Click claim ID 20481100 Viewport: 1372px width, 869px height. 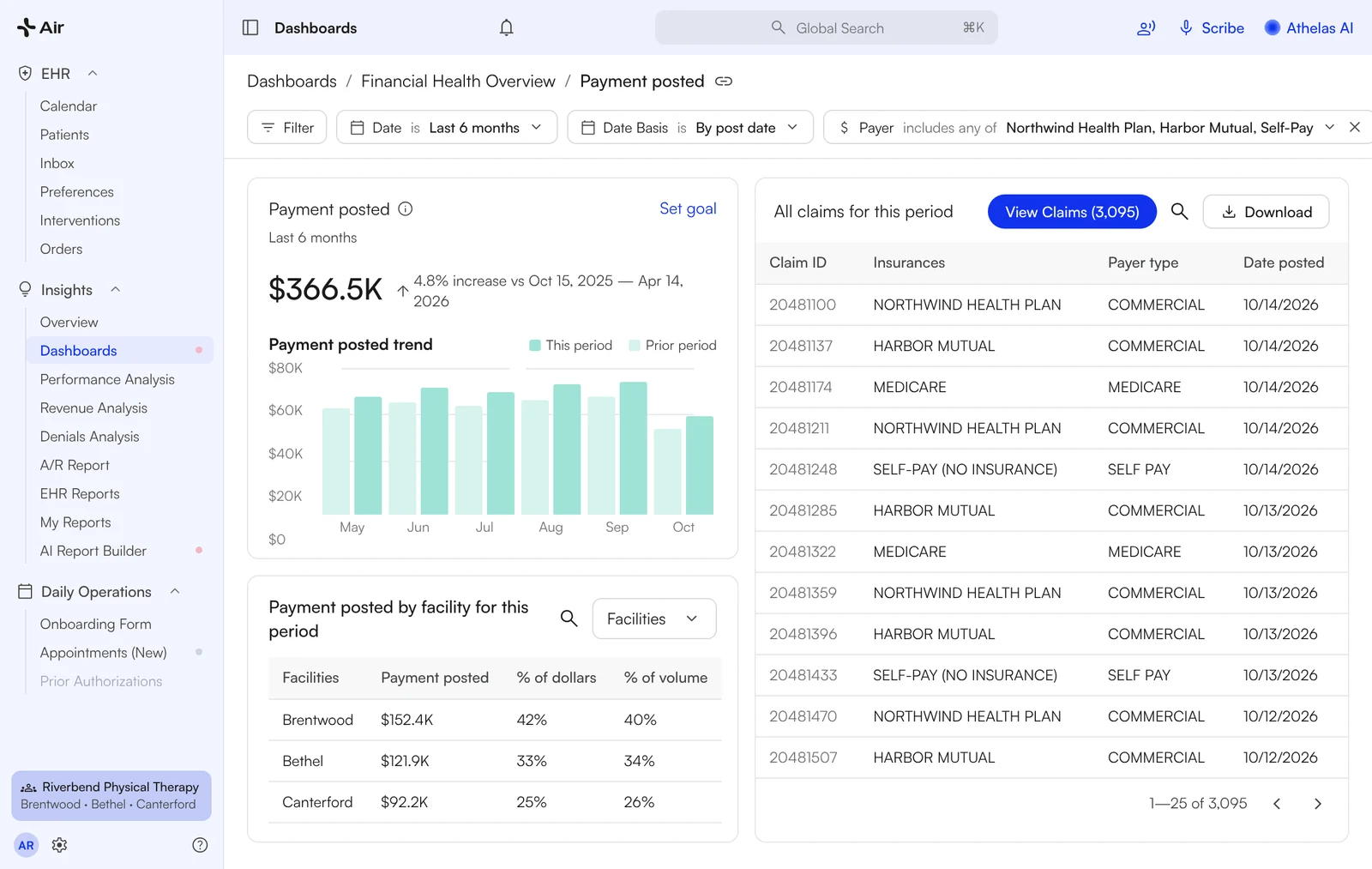[803, 305]
